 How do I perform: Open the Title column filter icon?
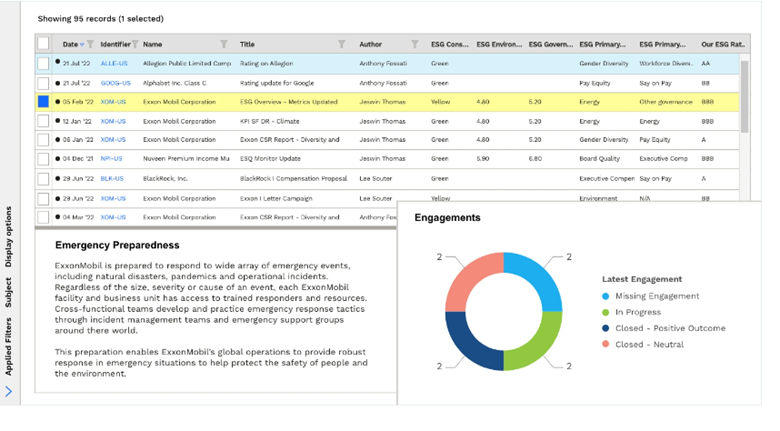342,44
